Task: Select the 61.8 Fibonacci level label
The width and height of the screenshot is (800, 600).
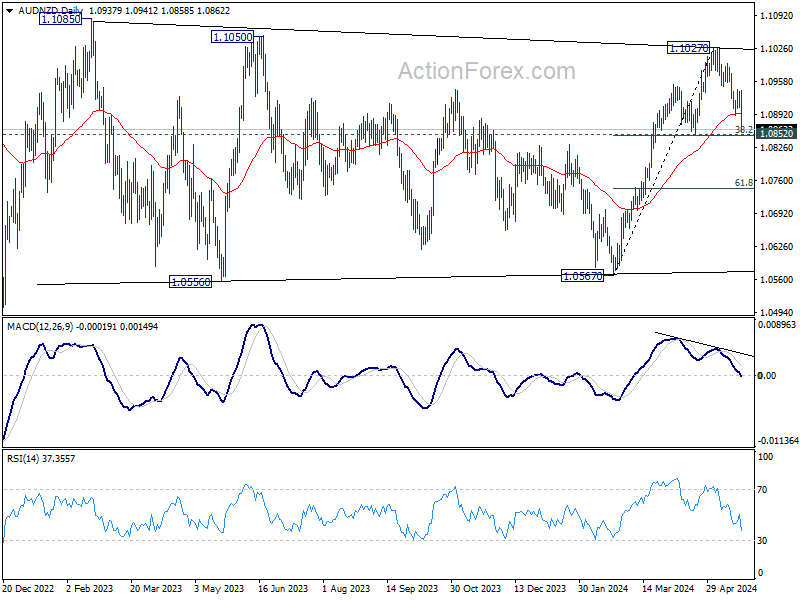Action: tap(743, 183)
